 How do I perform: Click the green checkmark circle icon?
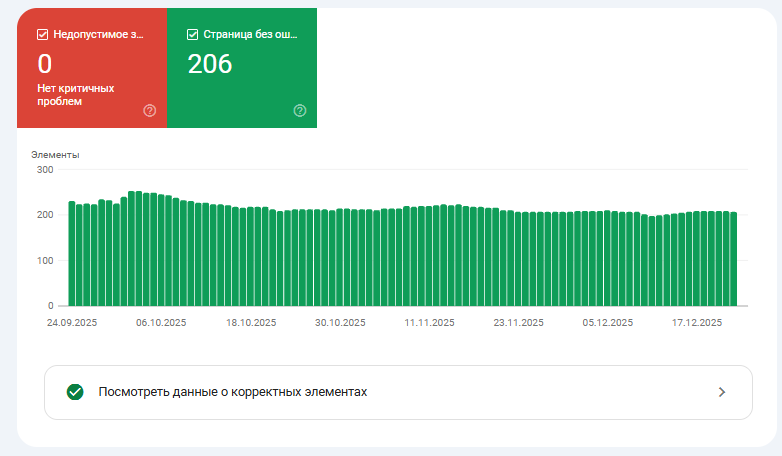click(x=75, y=392)
